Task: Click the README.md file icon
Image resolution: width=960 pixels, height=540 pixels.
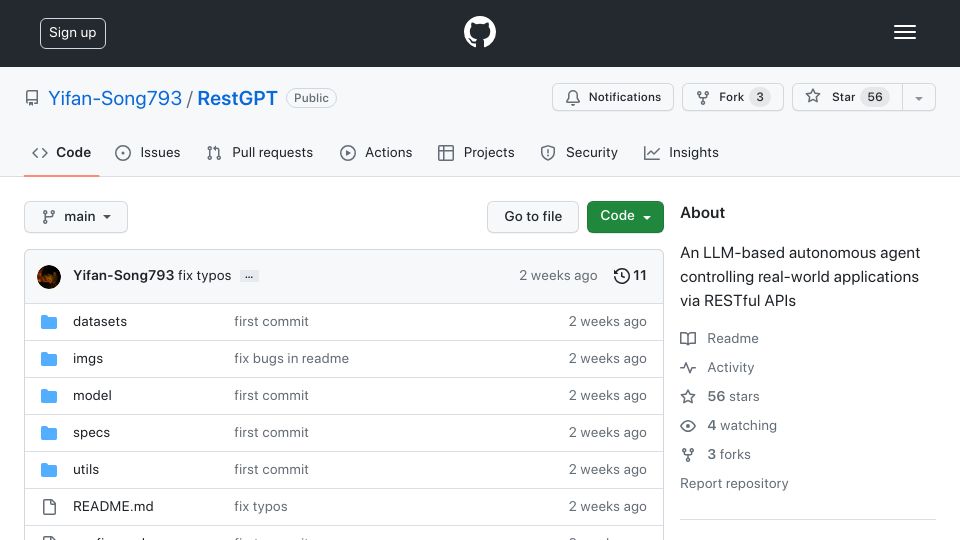Action: (49, 507)
